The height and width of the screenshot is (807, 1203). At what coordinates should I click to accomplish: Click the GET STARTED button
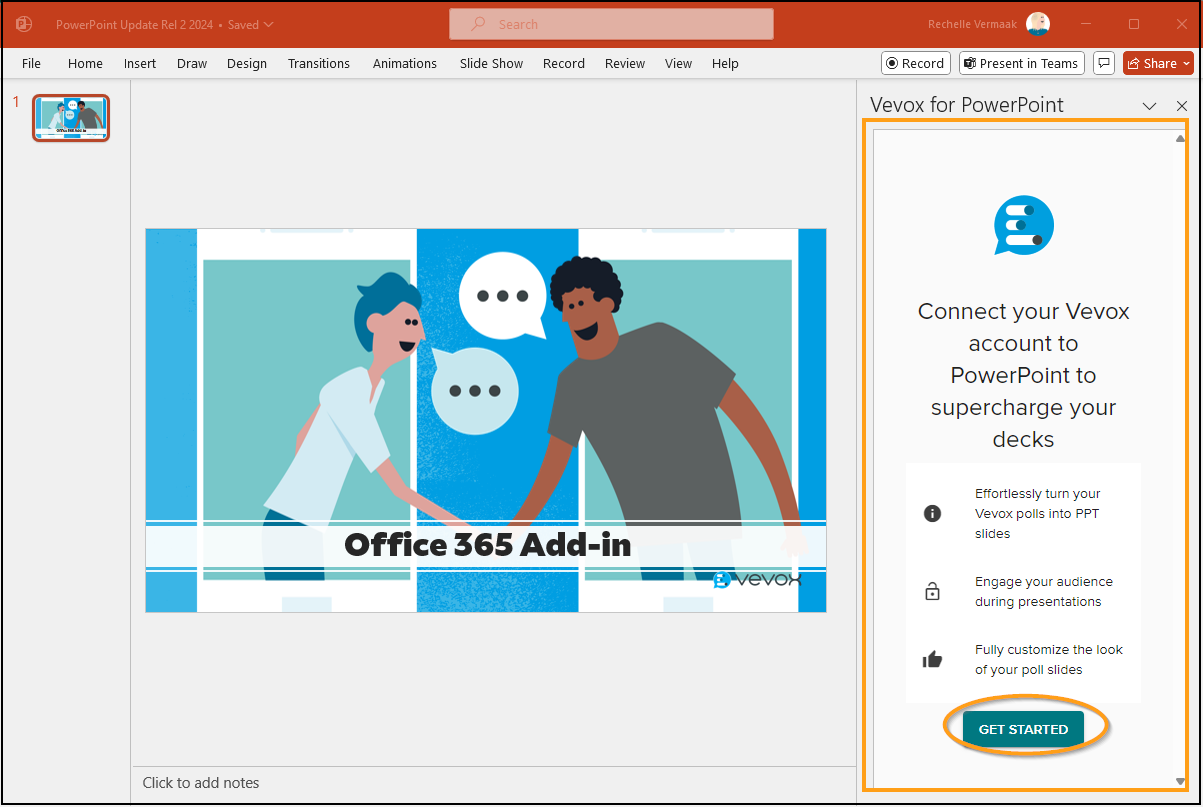(x=1023, y=728)
